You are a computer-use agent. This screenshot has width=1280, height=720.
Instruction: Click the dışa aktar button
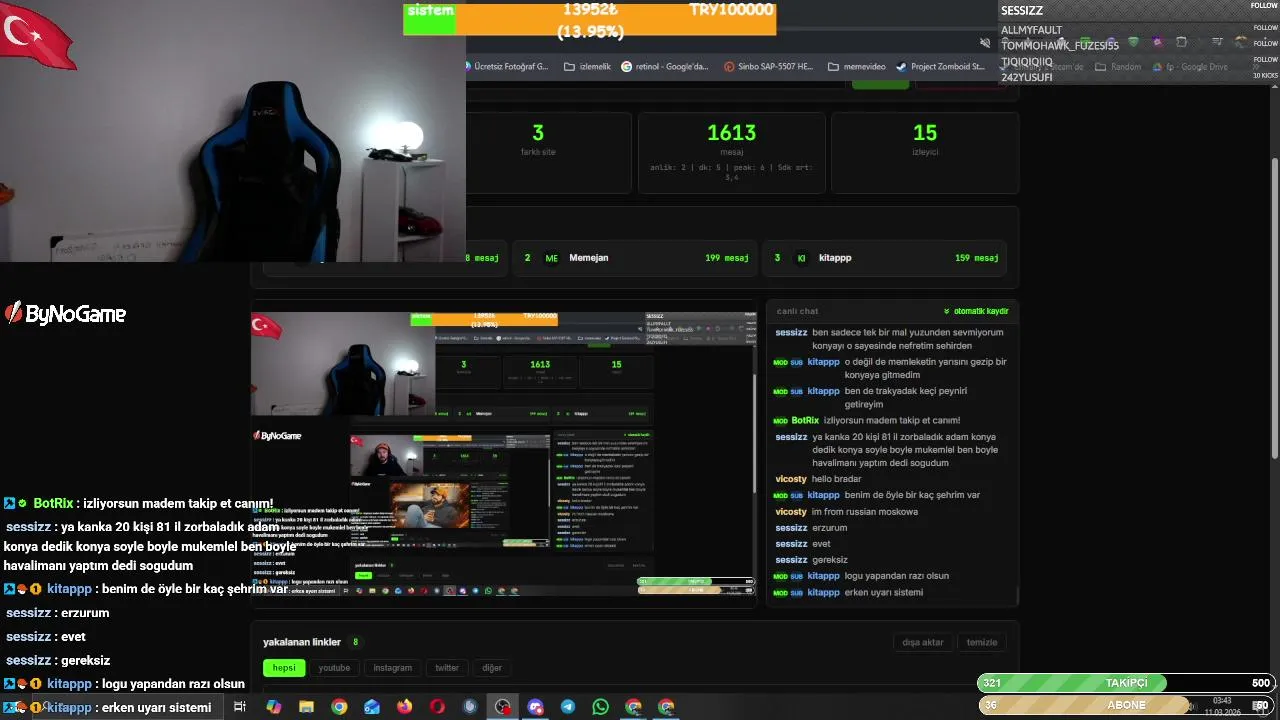click(x=922, y=642)
